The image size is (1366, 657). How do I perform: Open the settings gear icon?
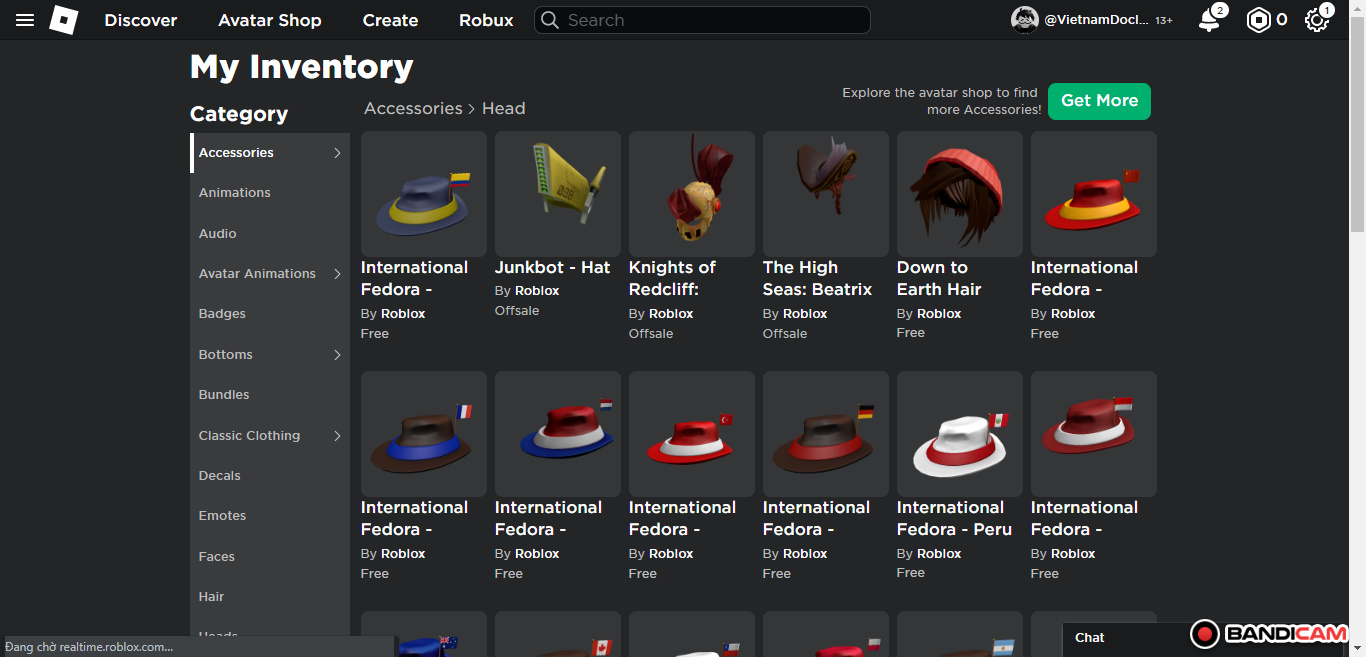[1317, 20]
